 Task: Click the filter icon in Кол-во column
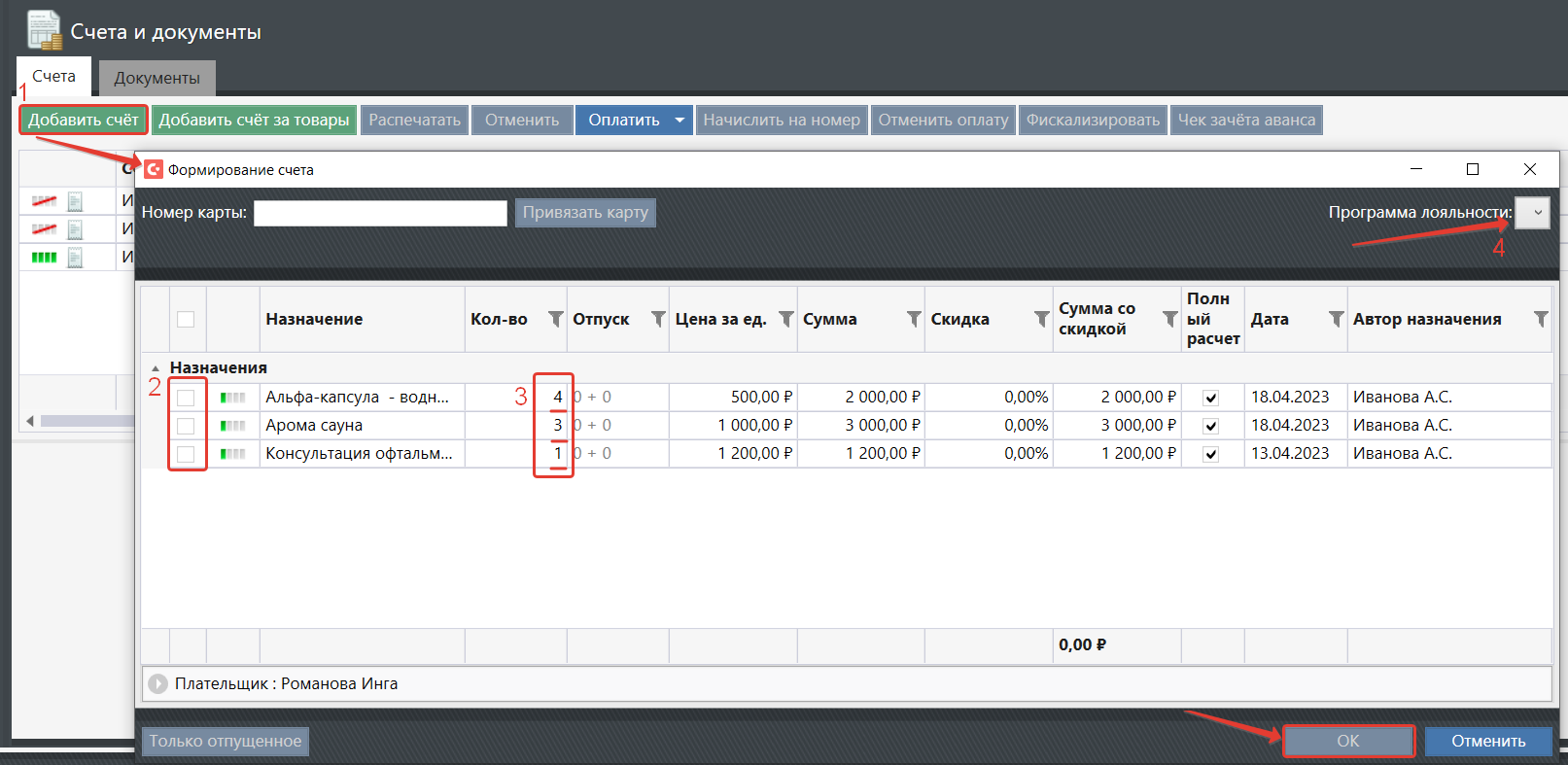point(555,319)
